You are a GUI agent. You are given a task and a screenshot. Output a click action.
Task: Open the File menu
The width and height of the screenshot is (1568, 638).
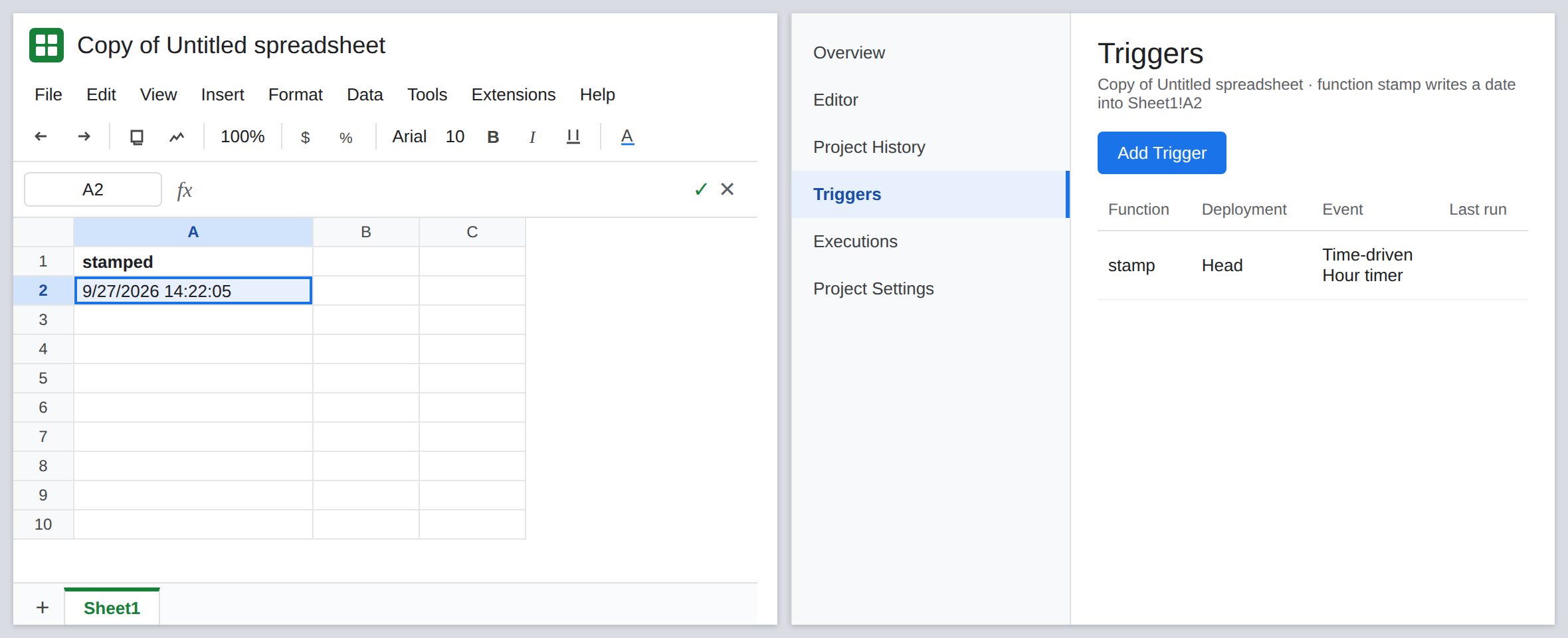[x=49, y=94]
